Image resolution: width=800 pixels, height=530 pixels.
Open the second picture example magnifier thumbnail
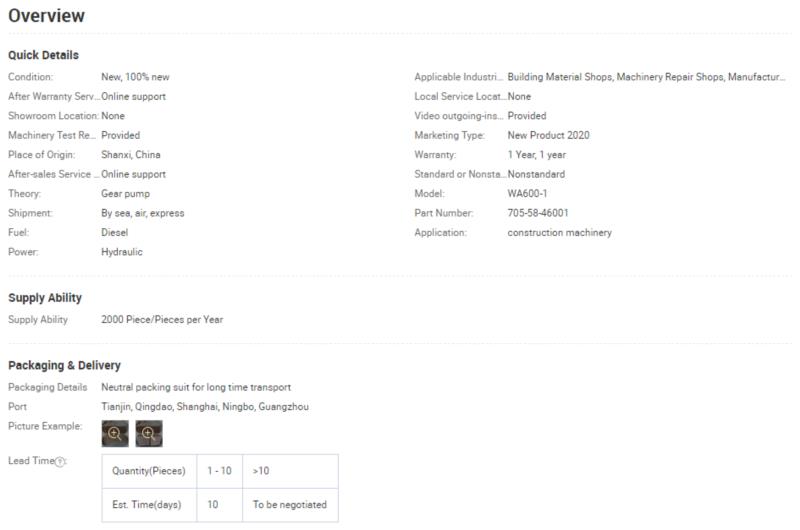coord(149,434)
